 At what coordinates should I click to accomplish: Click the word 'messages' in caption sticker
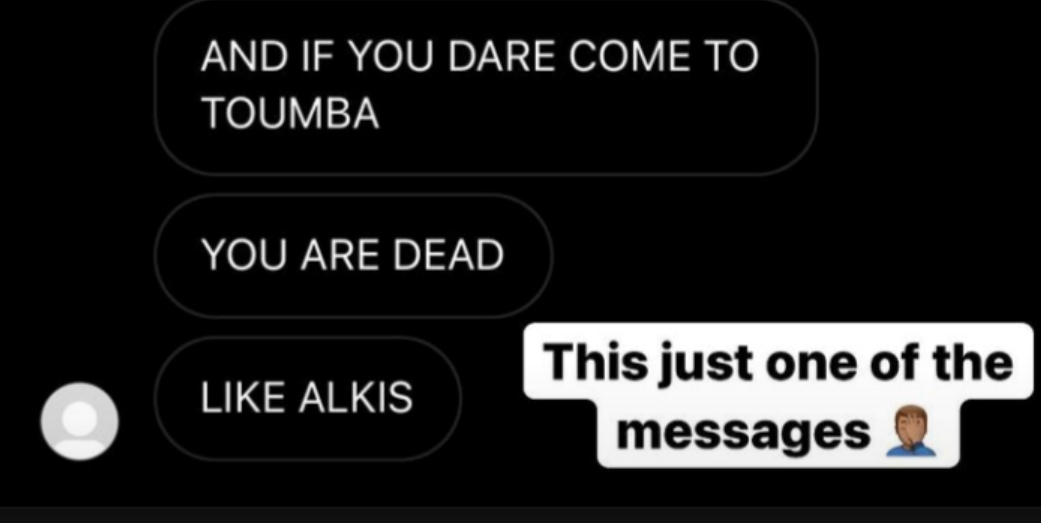click(744, 433)
